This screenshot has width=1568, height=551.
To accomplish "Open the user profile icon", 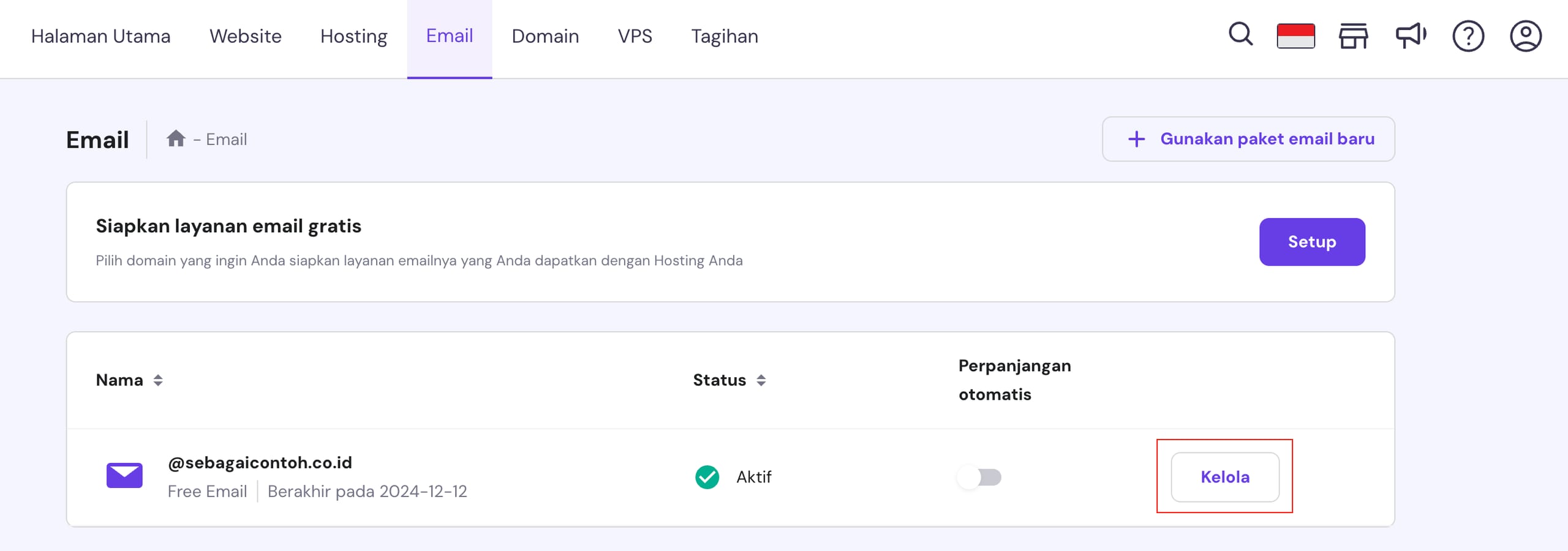I will point(1525,36).
